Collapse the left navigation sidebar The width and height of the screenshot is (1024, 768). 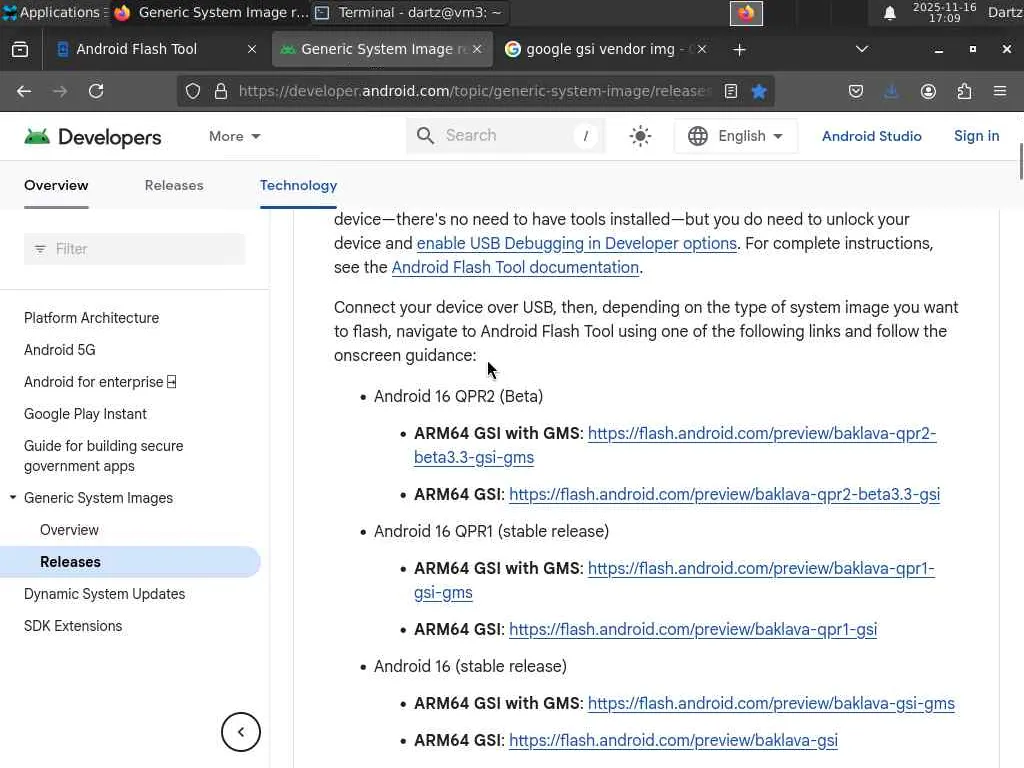pyautogui.click(x=241, y=732)
